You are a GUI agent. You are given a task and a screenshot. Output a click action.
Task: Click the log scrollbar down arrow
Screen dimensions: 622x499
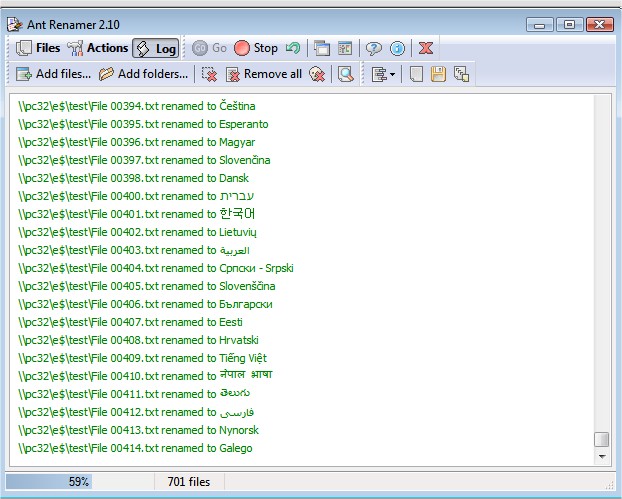602,457
